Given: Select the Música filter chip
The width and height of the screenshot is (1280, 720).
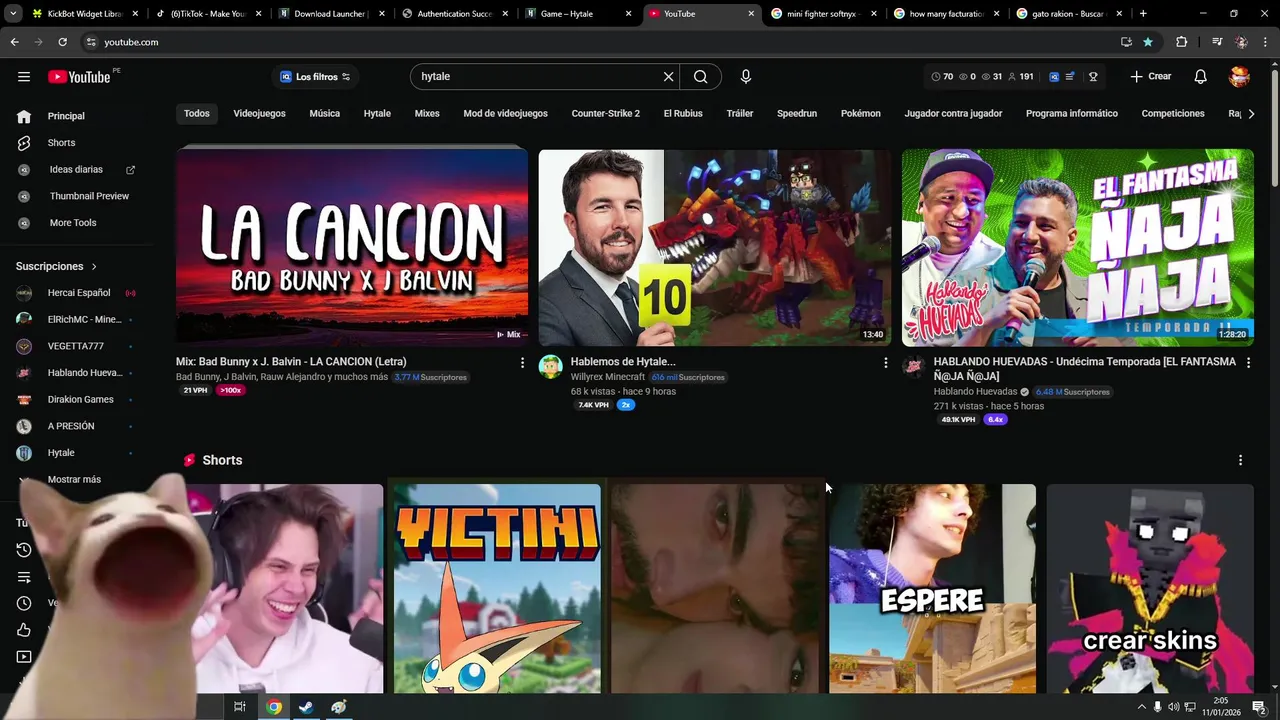Looking at the screenshot, I should click(x=324, y=114).
